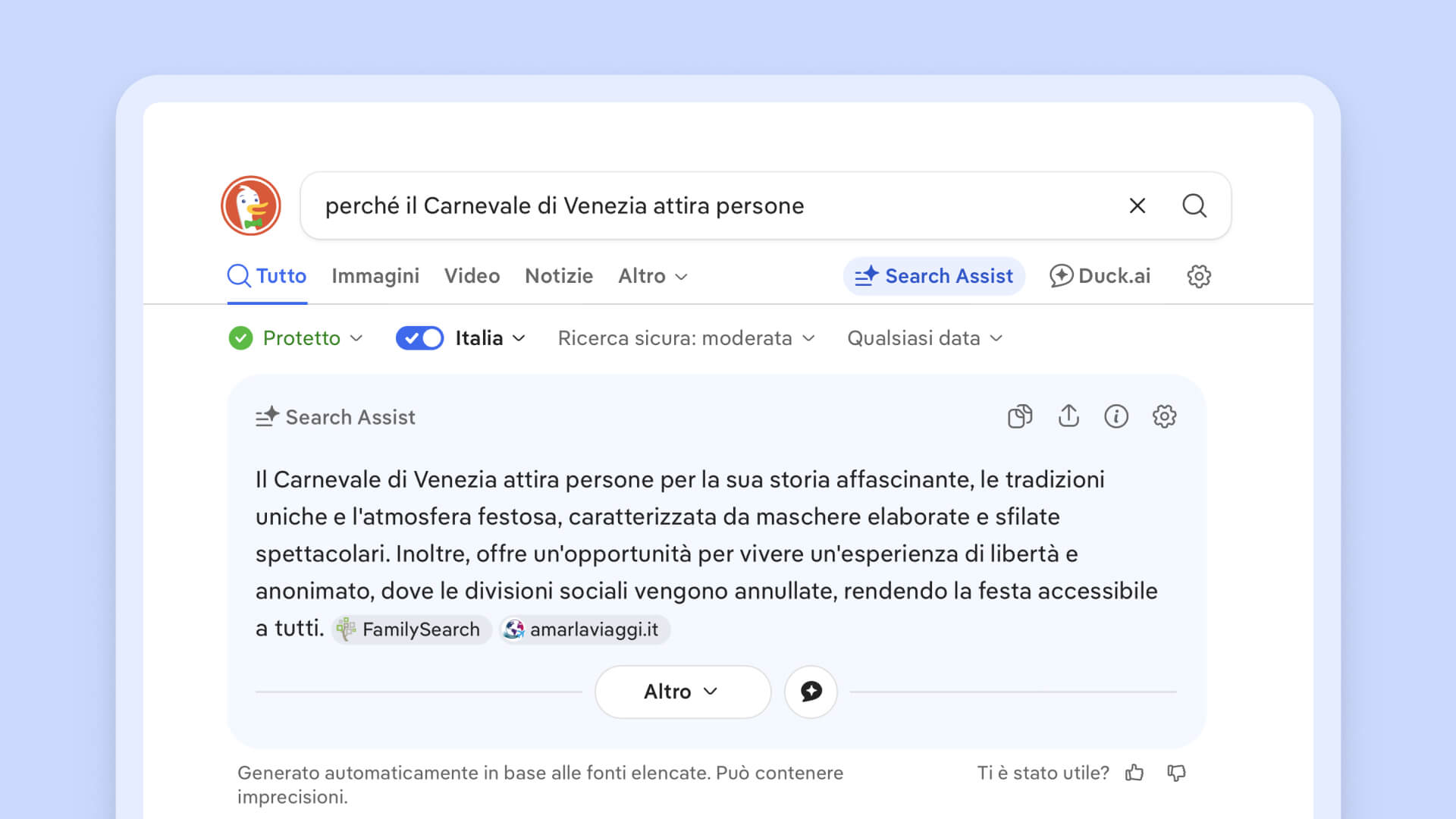The width and height of the screenshot is (1456, 819).
Task: Click the DuckDuckGo duck logo
Action: coord(250,206)
